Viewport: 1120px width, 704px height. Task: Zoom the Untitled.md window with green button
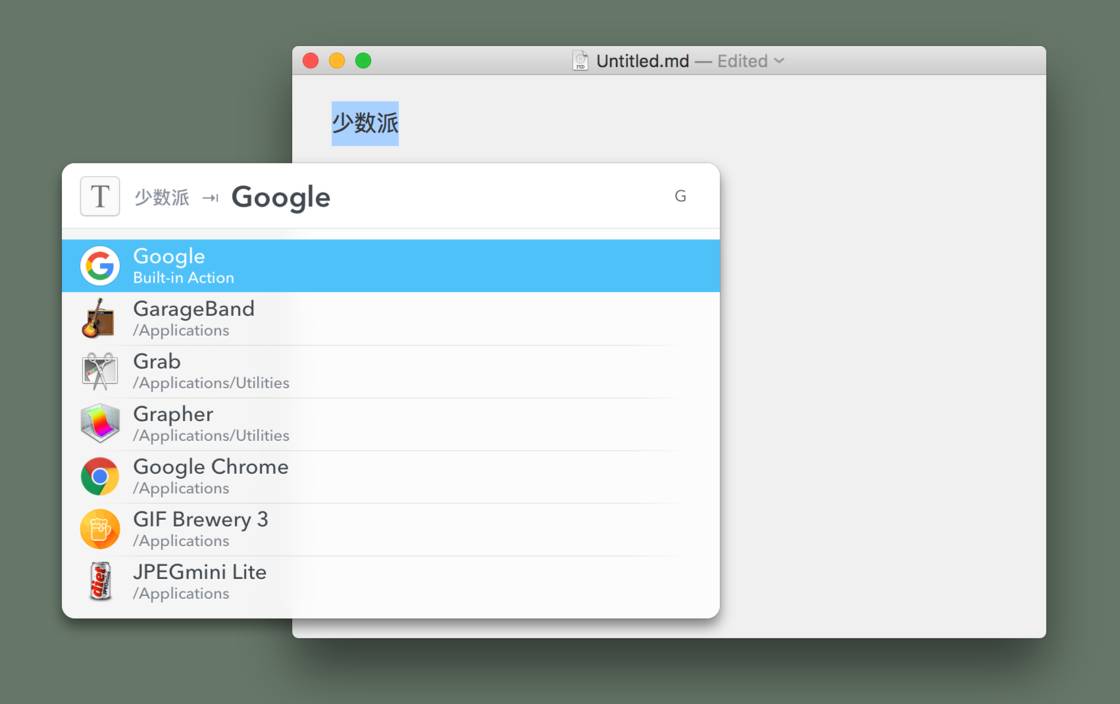pos(364,61)
